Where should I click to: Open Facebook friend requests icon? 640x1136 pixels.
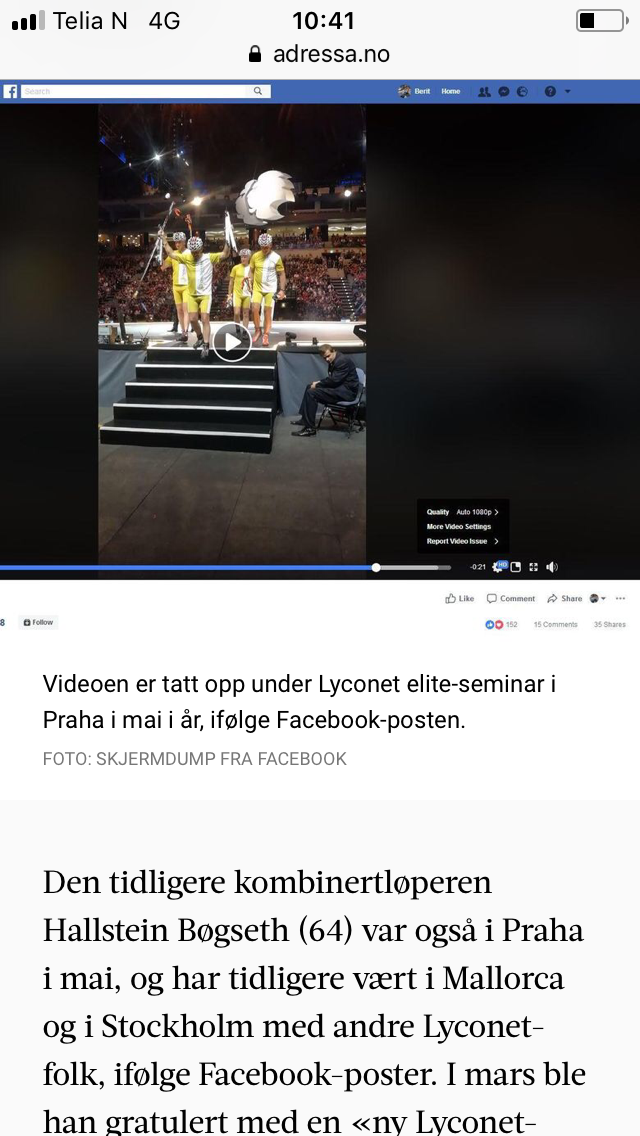pos(484,92)
